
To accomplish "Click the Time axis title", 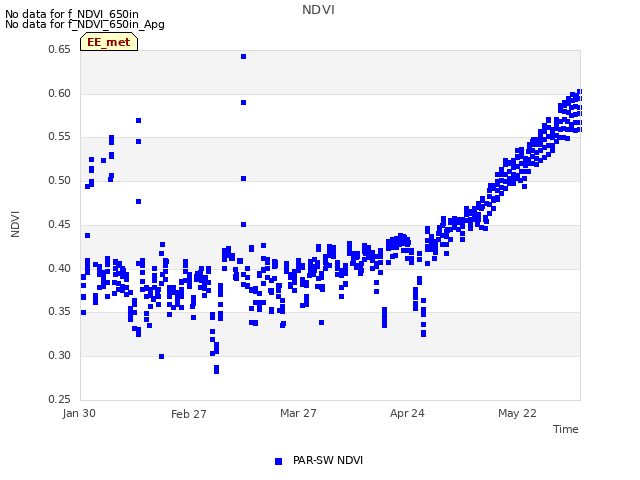I will coord(566,429).
